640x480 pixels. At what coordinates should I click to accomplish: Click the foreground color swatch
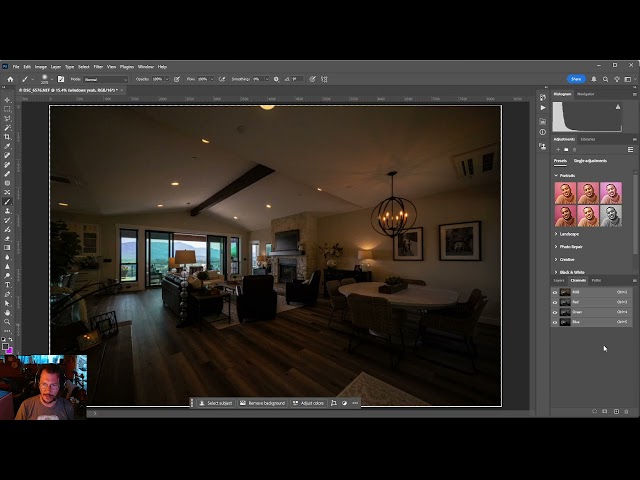pyautogui.click(x=5, y=347)
